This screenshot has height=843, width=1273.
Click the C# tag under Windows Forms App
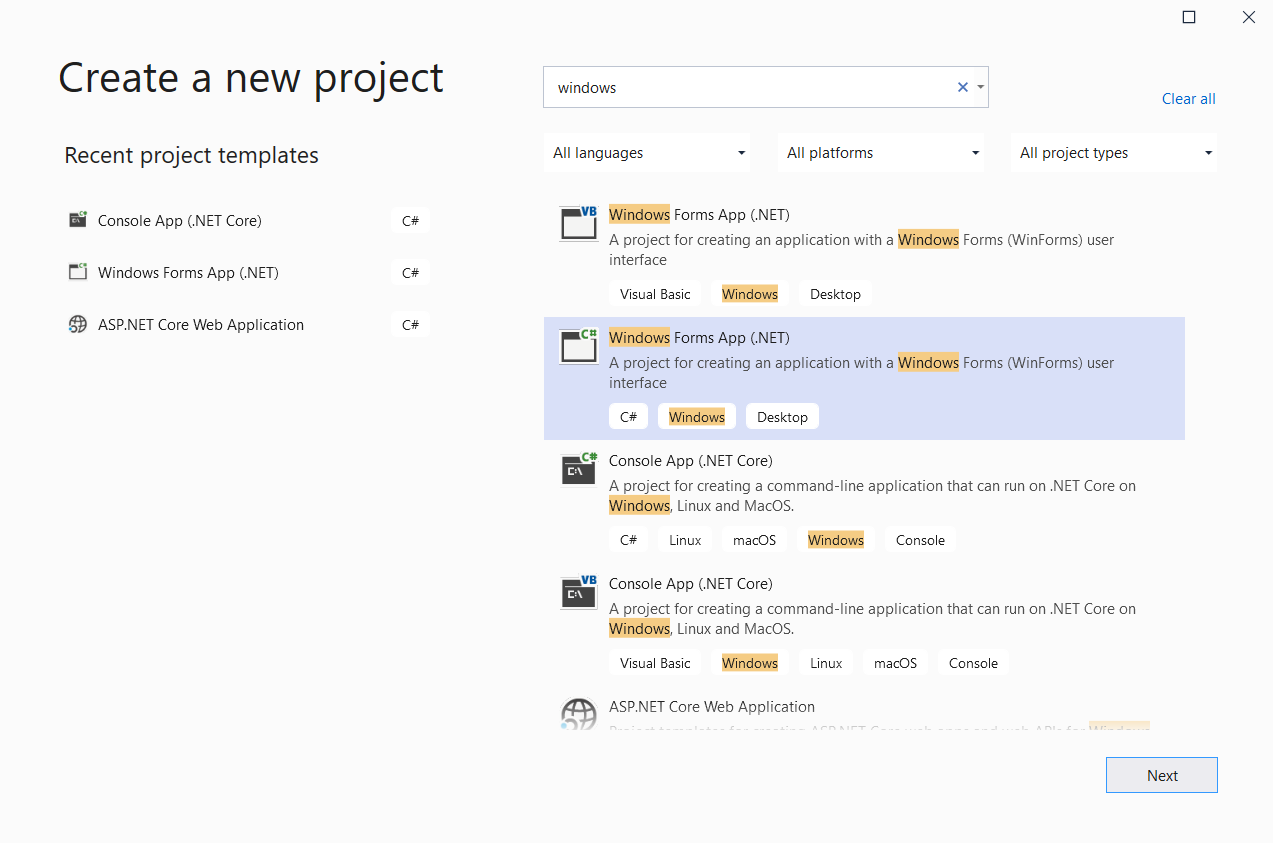tap(628, 417)
